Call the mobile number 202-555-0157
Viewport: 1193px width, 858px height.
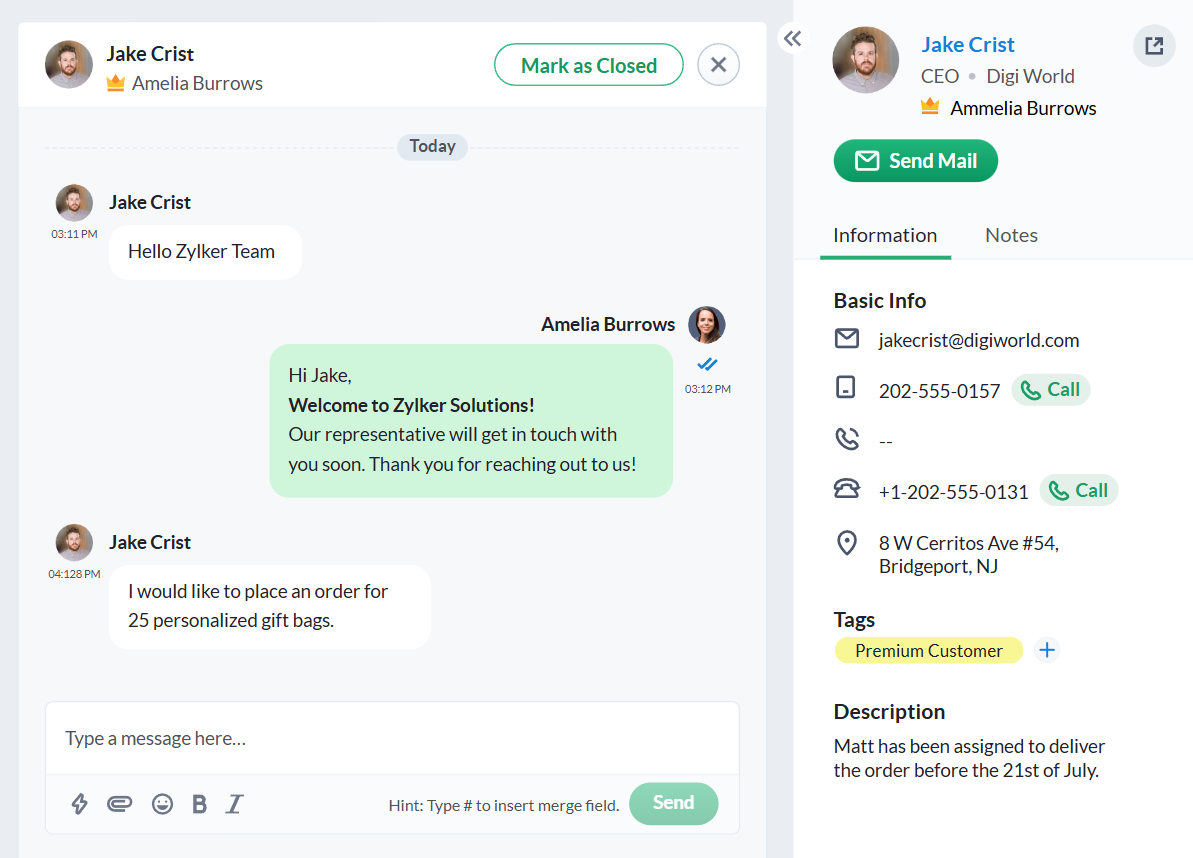tap(1051, 390)
